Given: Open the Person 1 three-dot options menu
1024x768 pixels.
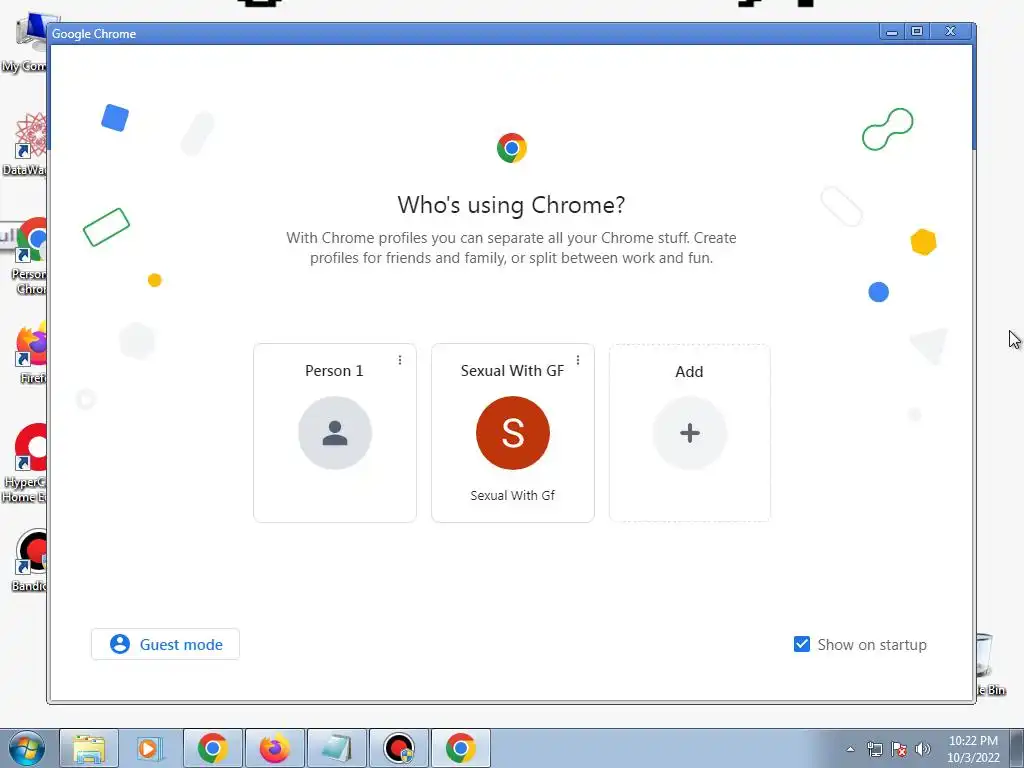Looking at the screenshot, I should (x=400, y=360).
